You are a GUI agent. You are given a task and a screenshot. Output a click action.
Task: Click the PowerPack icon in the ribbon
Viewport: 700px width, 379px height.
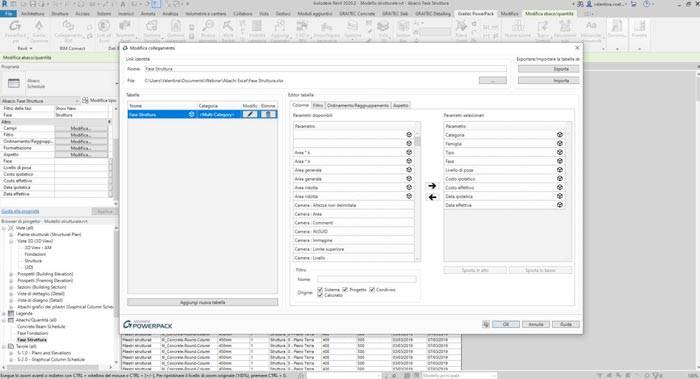click(x=15, y=26)
